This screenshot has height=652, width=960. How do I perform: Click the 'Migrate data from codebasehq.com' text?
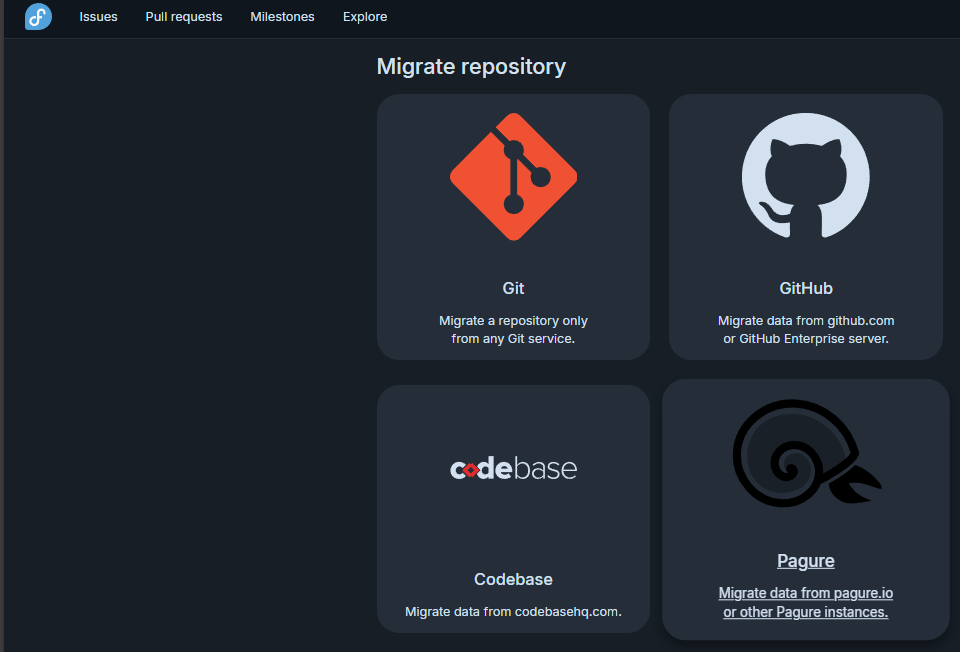tap(512, 611)
